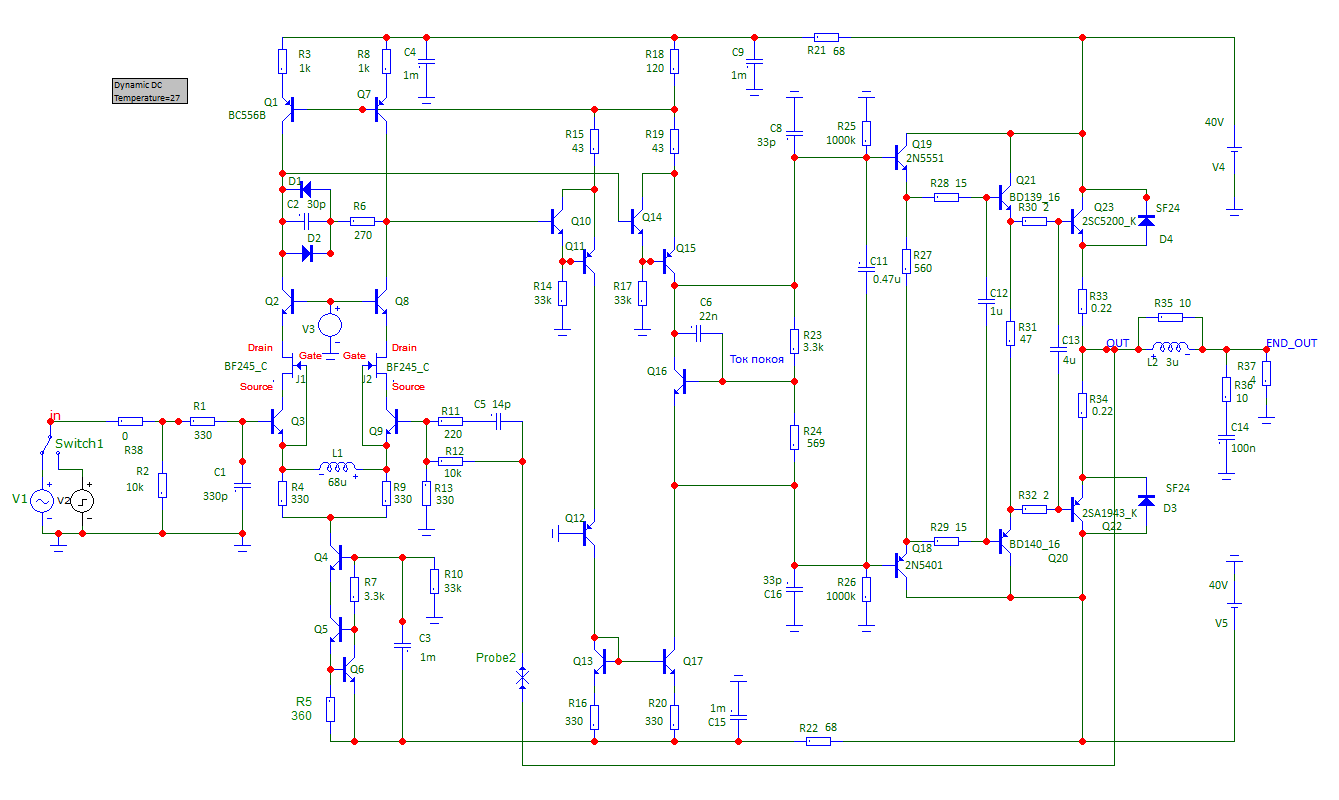Click the 'R31' resistor label
Screen dimensions: 1339x800
pyautogui.click(x=1028, y=327)
